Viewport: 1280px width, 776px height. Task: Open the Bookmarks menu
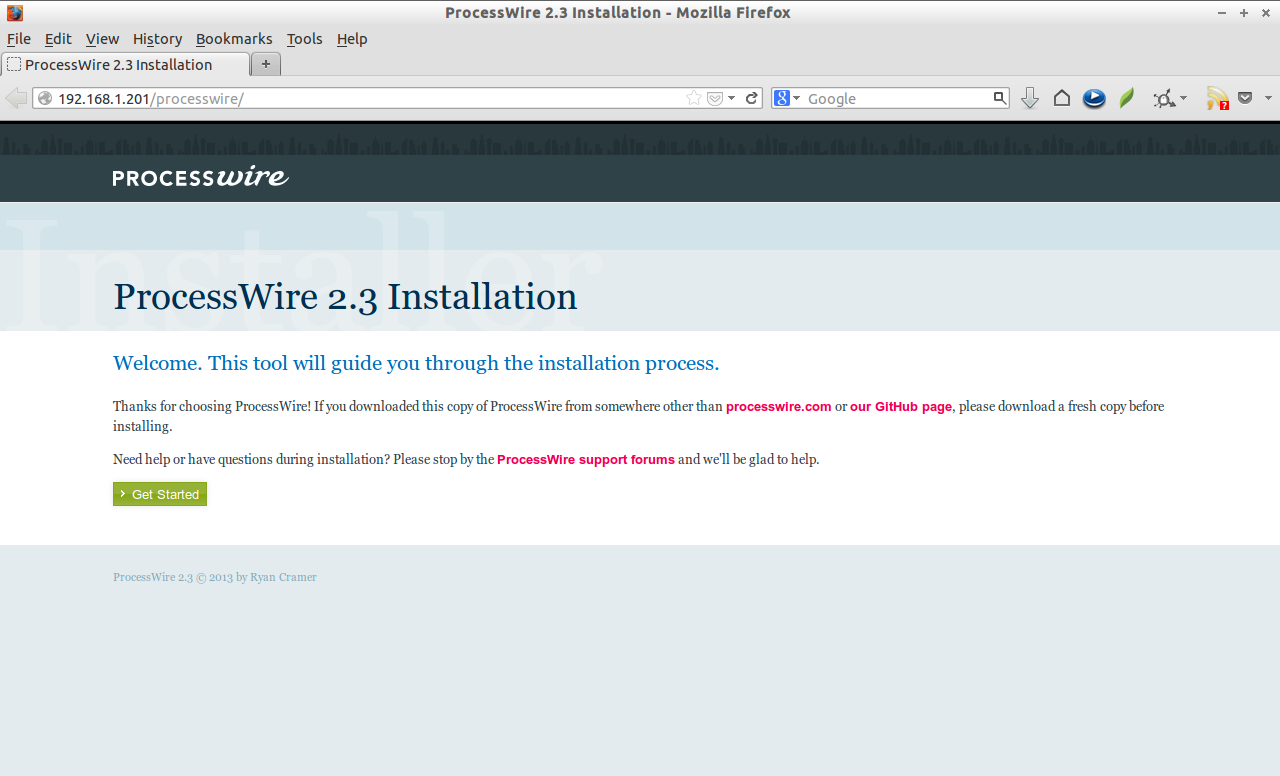[234, 39]
